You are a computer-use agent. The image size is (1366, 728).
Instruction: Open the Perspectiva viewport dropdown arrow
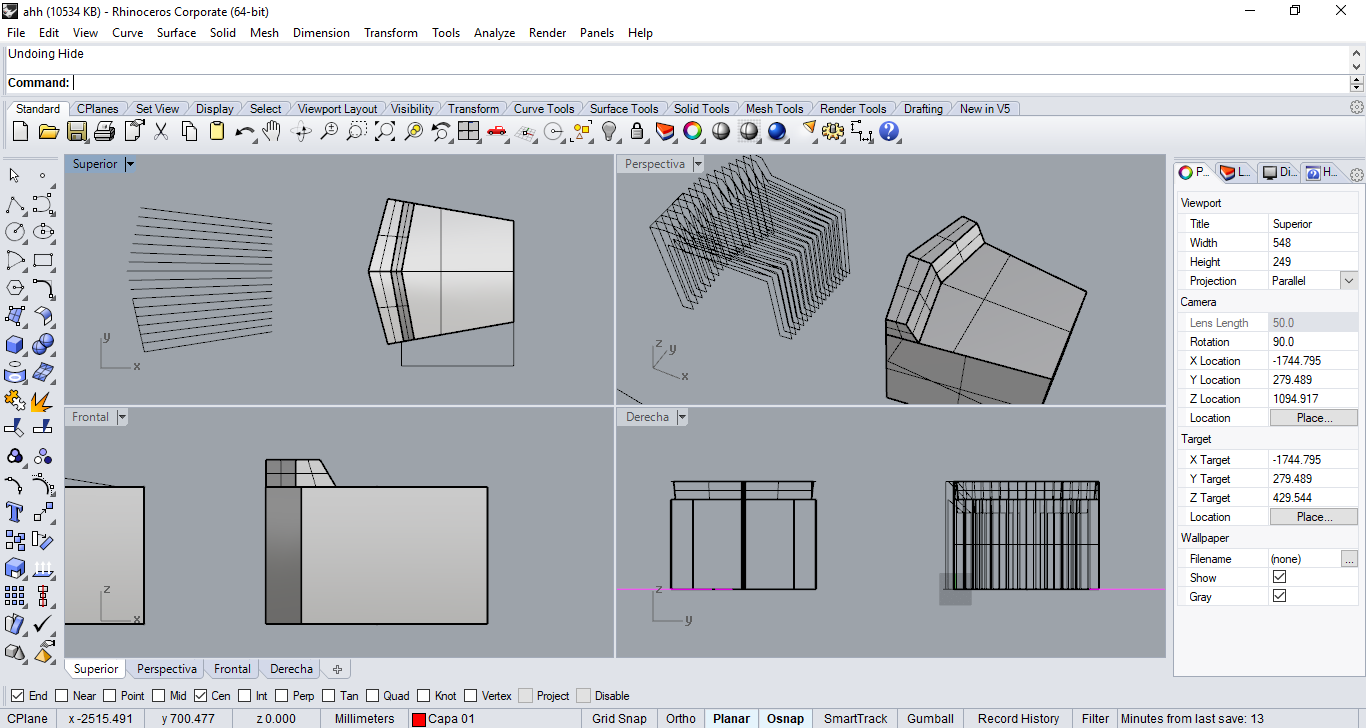point(698,164)
